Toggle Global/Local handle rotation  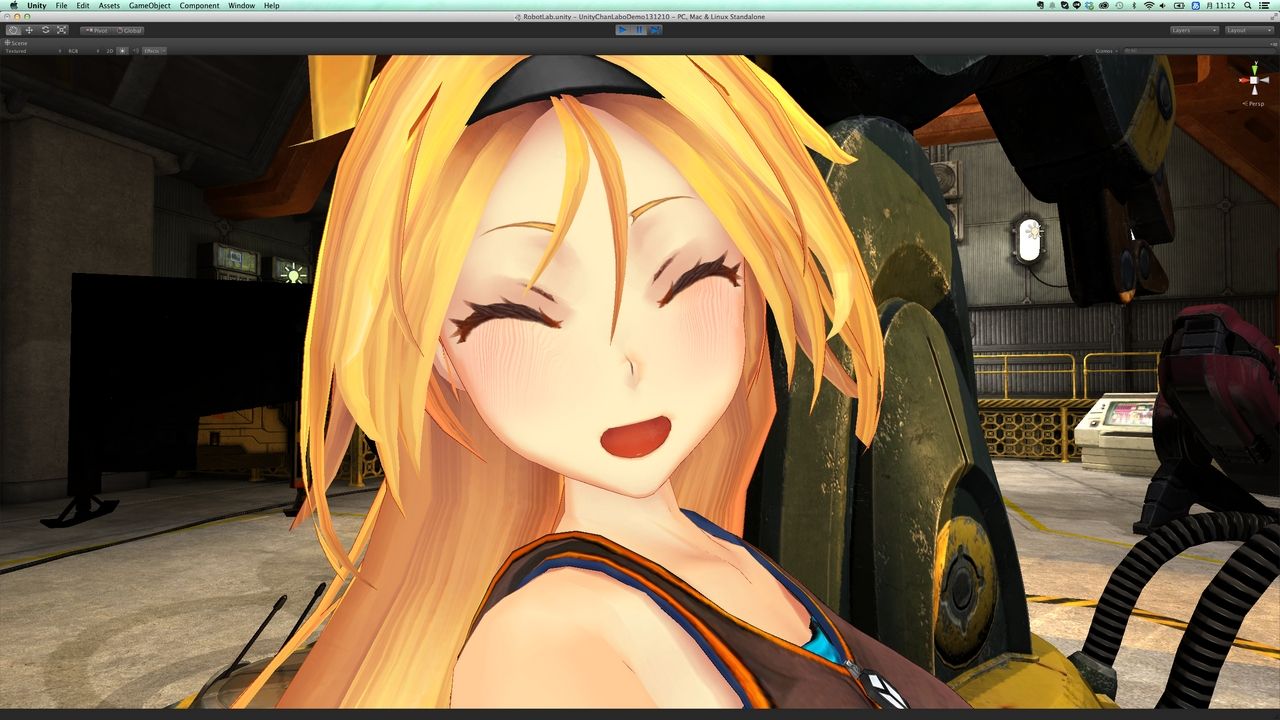point(129,30)
